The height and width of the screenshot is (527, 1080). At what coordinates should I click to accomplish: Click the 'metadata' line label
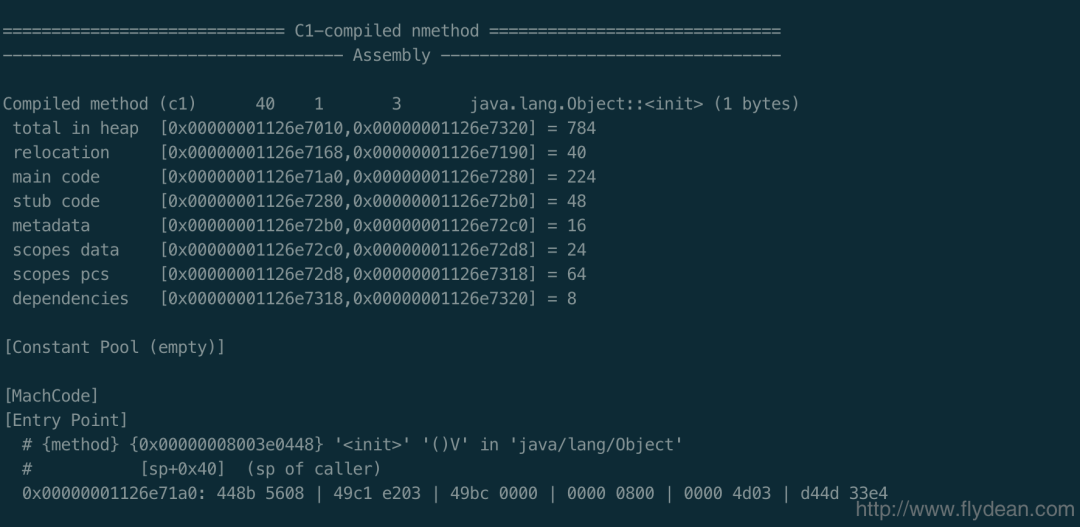tap(51, 225)
